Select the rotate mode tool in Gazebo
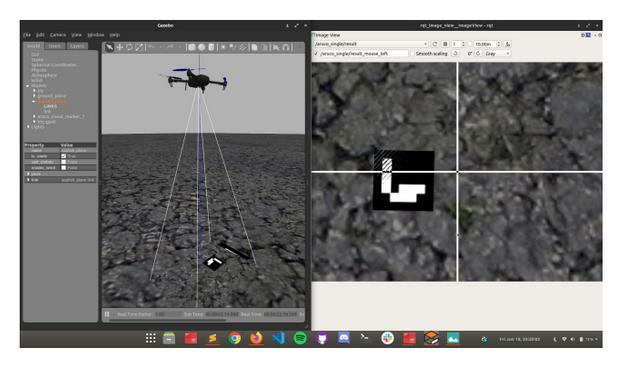This screenshot has height=373, width=621. coord(129,48)
